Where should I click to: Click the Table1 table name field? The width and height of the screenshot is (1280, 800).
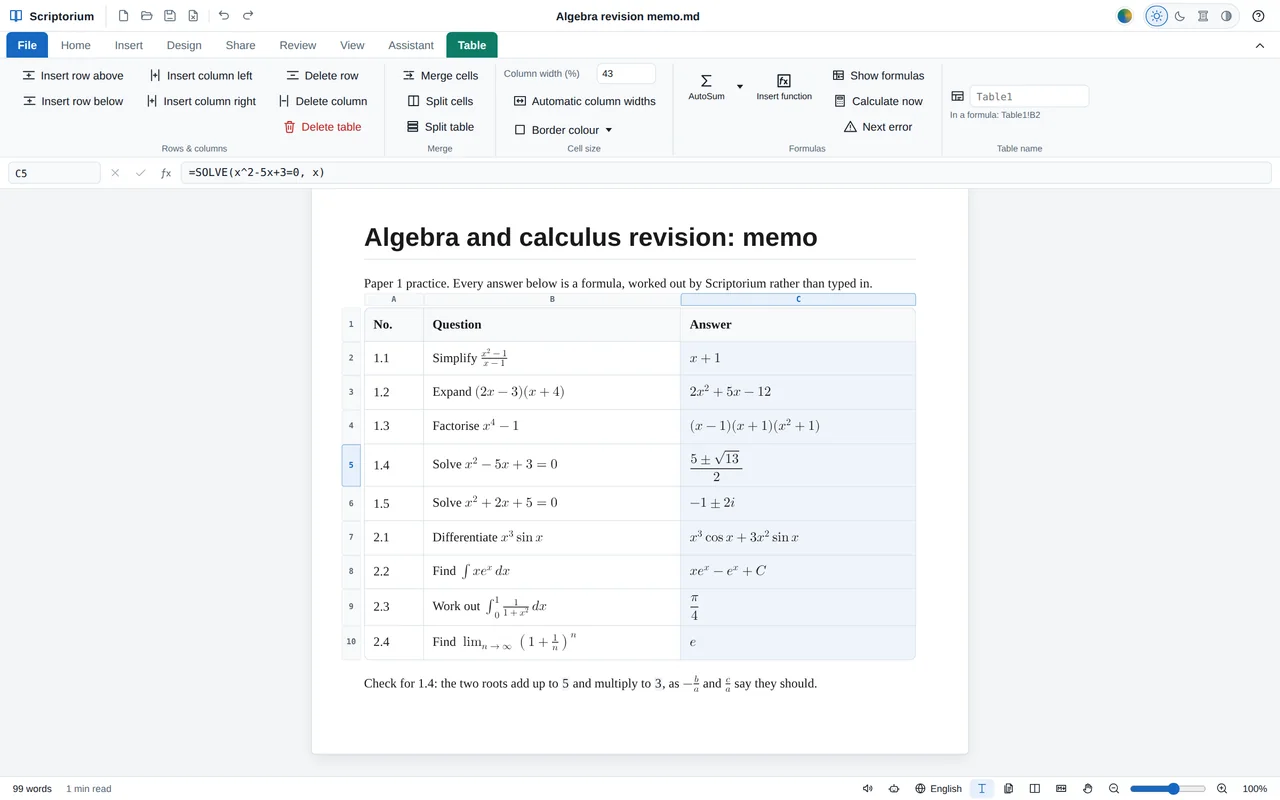1029,97
